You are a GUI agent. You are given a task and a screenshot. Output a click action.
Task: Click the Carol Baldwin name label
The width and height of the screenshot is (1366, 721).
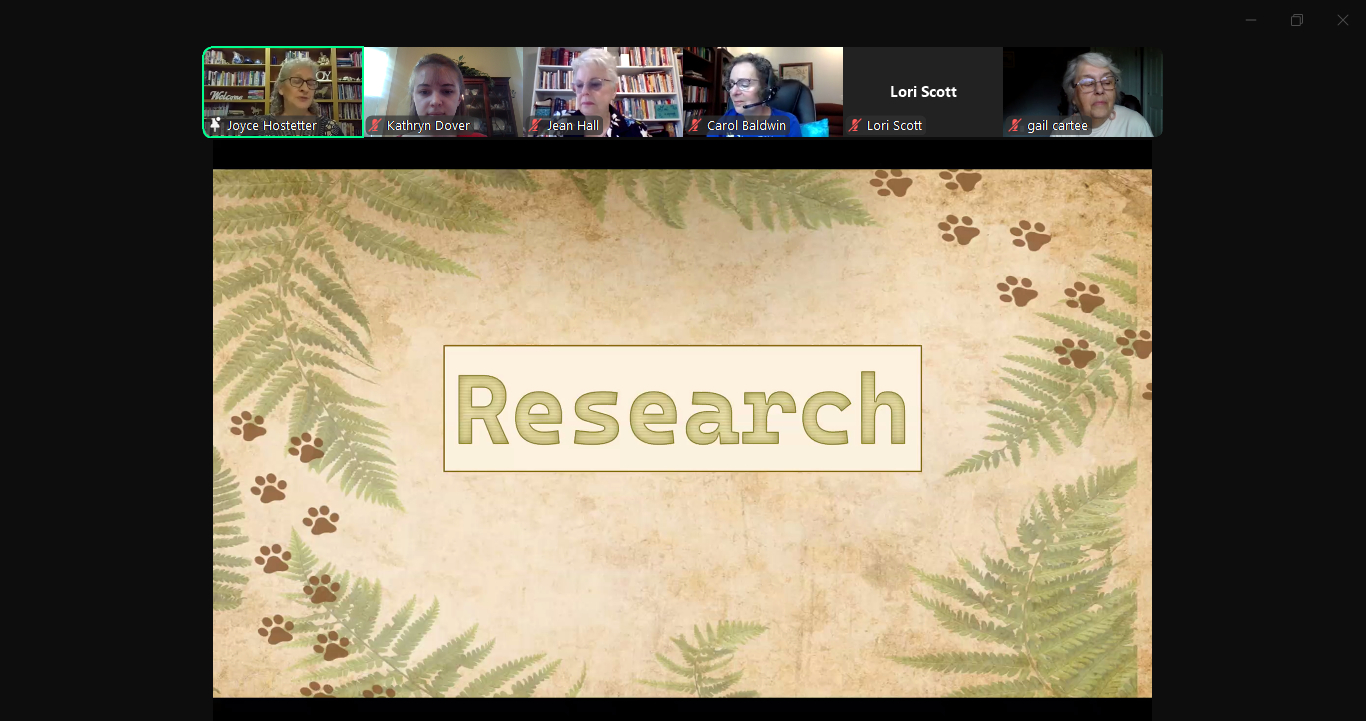[x=746, y=126]
